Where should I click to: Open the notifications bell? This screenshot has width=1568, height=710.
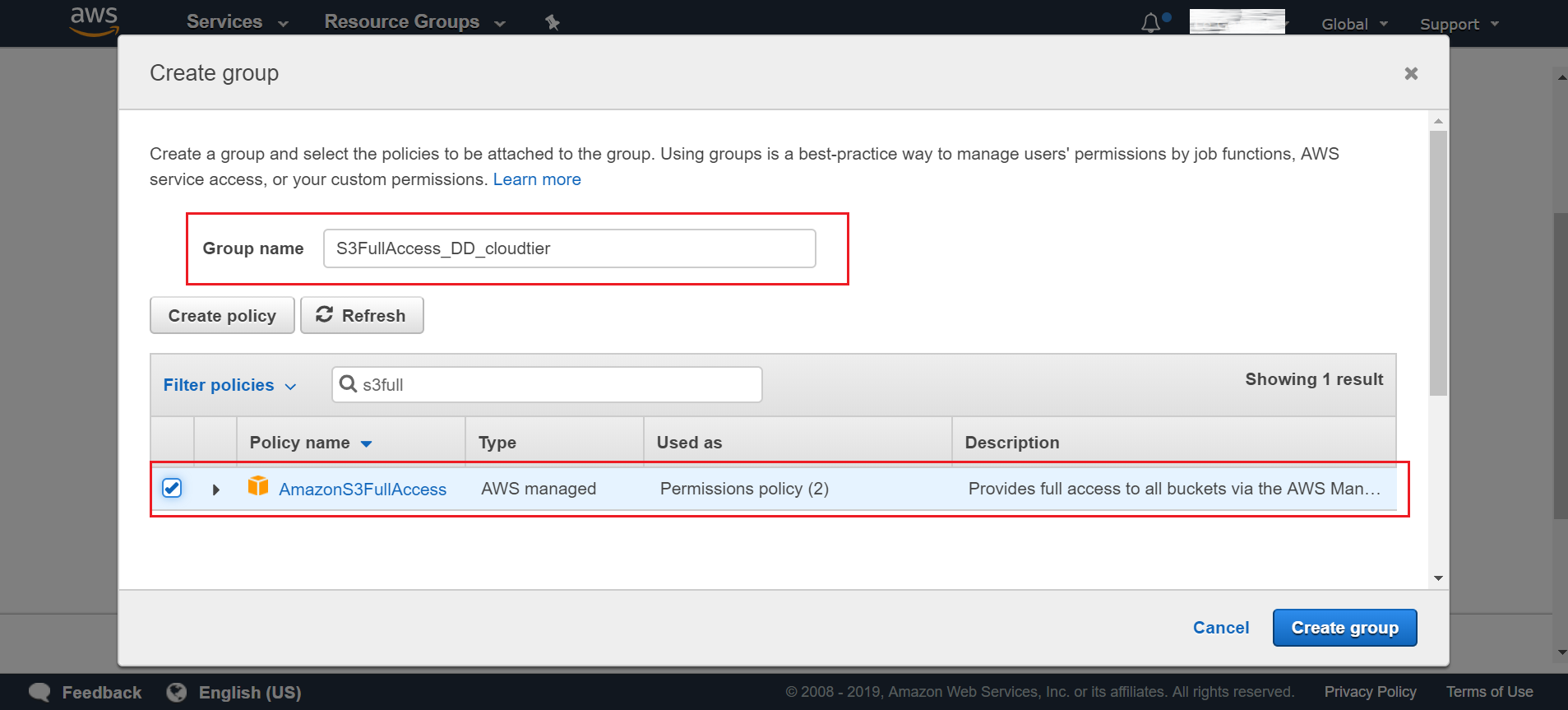point(1151,23)
